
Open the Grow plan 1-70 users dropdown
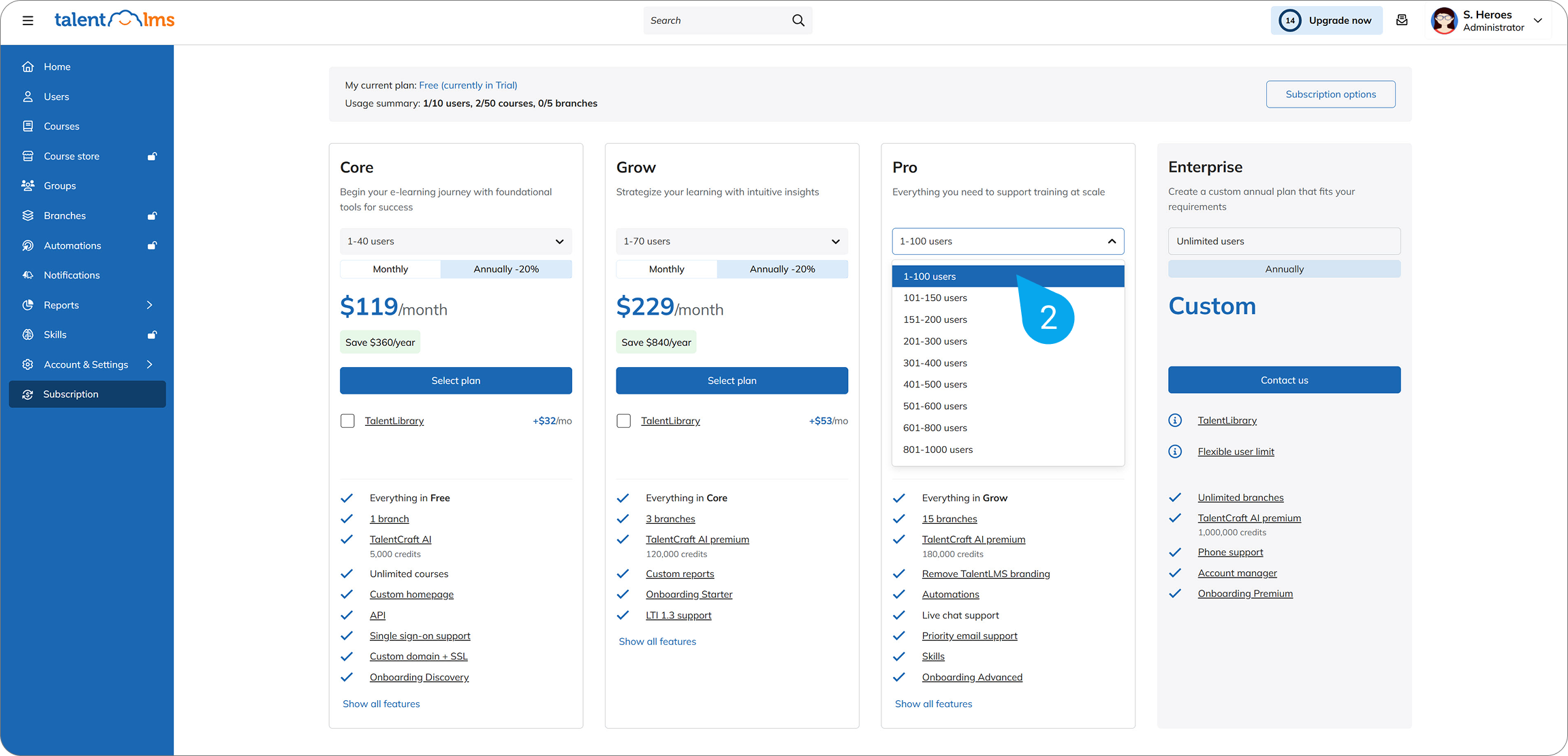732,241
